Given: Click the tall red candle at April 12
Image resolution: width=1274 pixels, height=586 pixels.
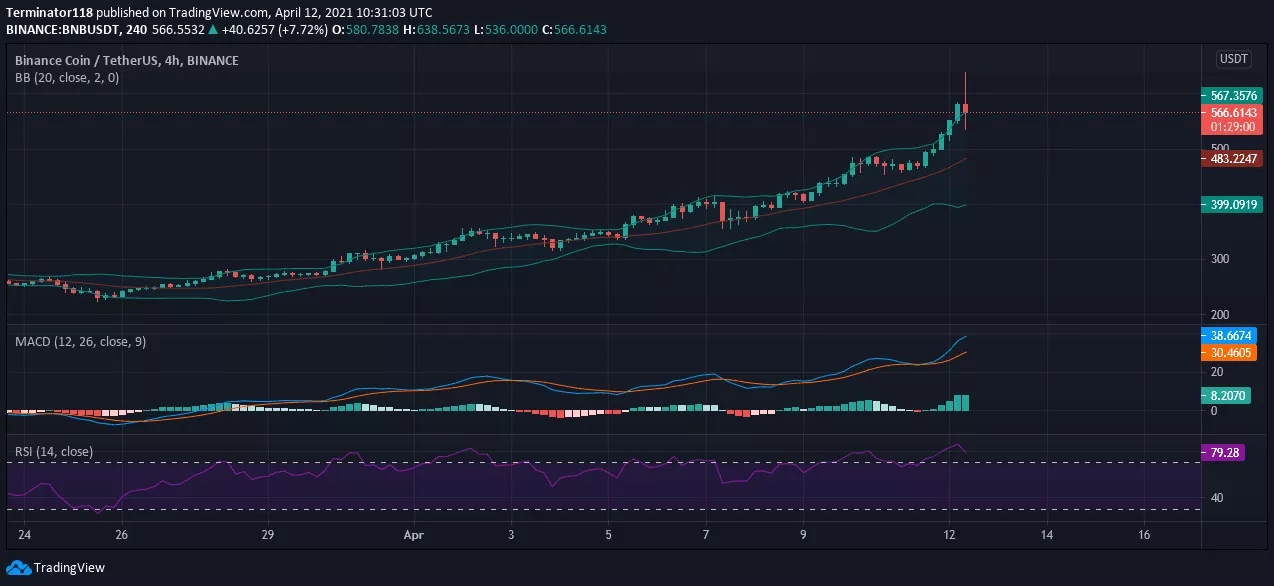Looking at the screenshot, I should (965, 103).
